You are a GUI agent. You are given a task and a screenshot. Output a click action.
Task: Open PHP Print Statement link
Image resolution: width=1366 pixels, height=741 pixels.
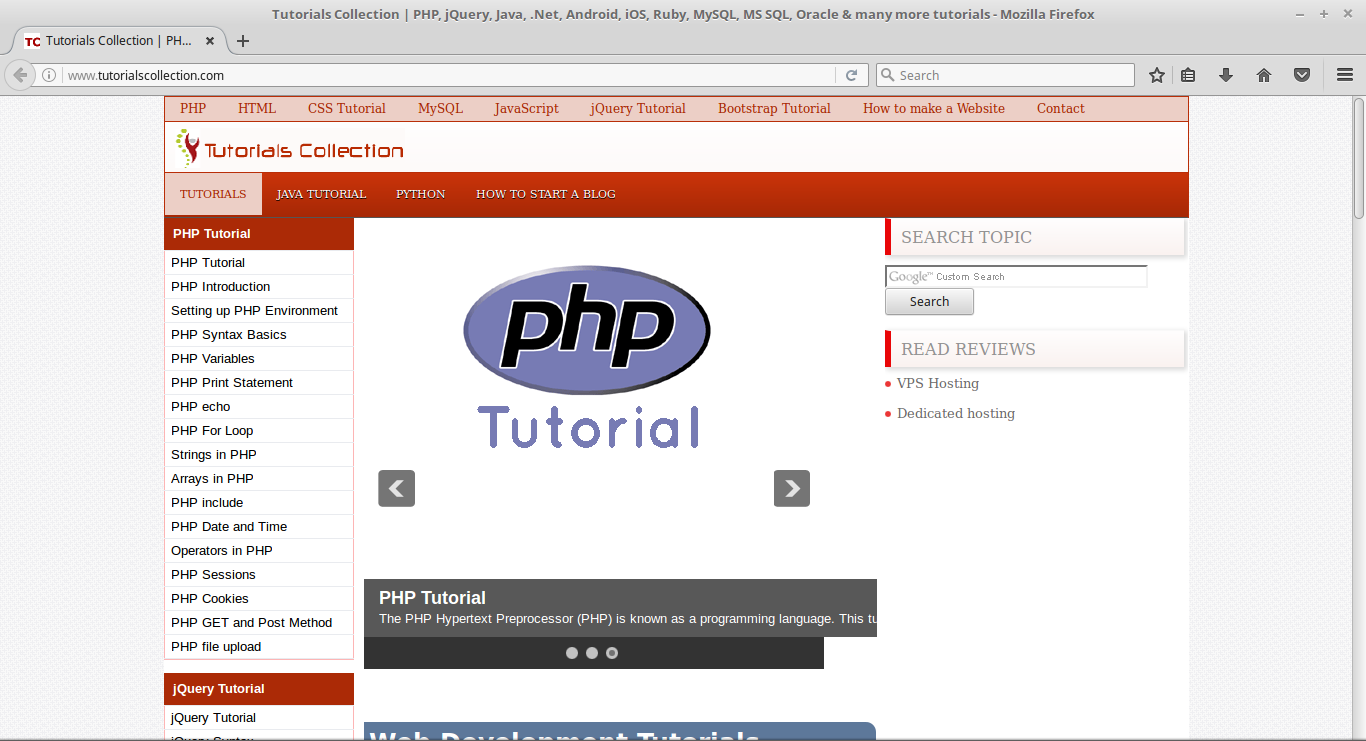[x=232, y=383]
